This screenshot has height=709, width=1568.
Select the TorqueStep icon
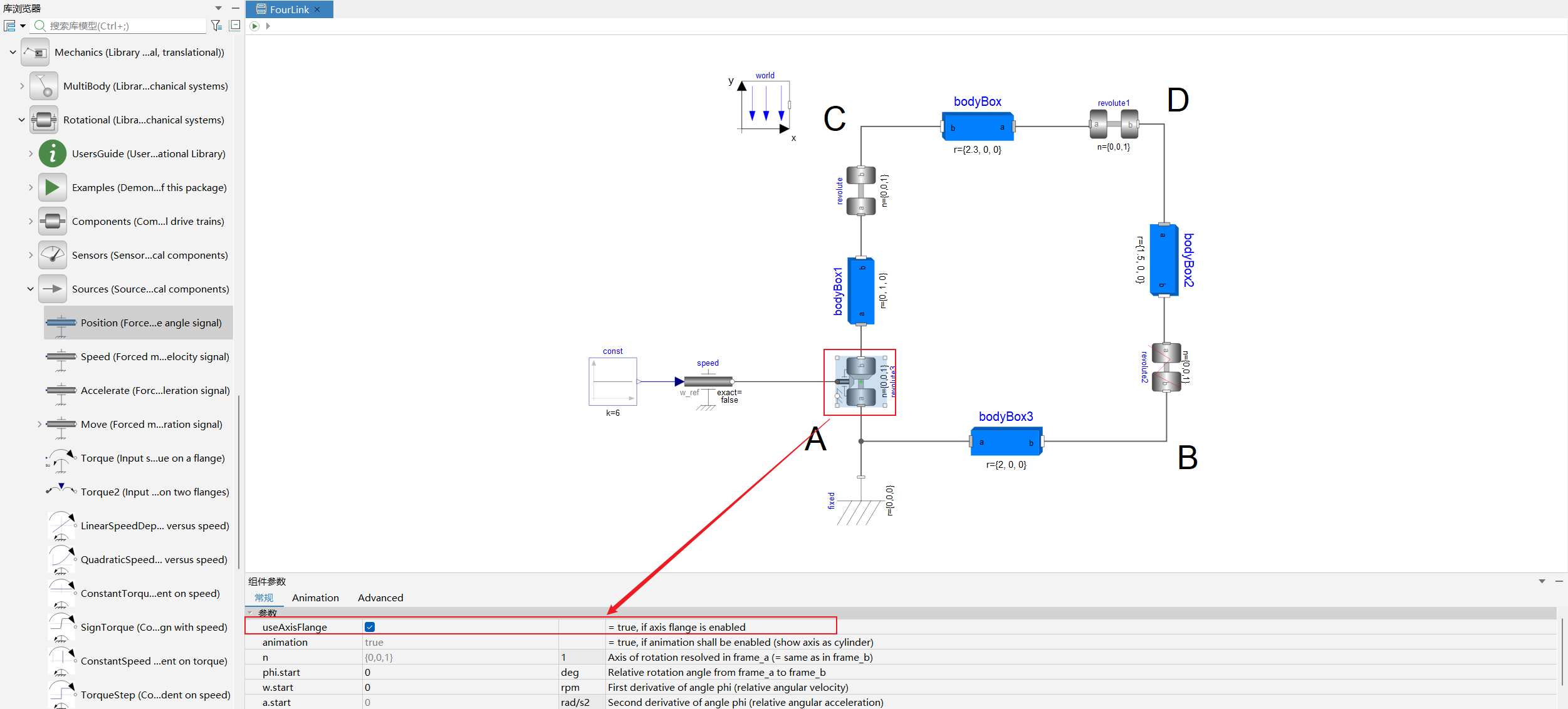tap(61, 695)
